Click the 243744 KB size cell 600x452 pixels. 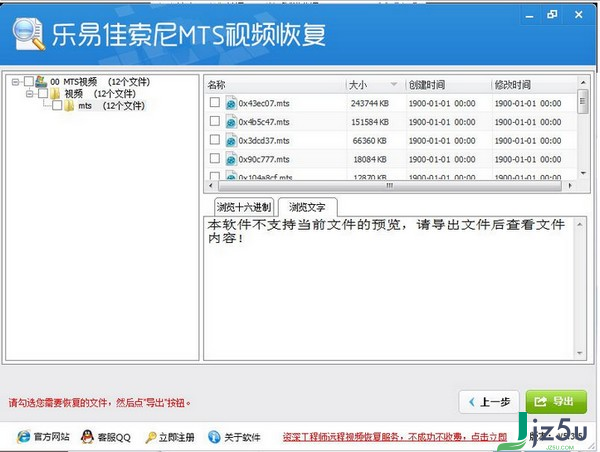point(370,103)
